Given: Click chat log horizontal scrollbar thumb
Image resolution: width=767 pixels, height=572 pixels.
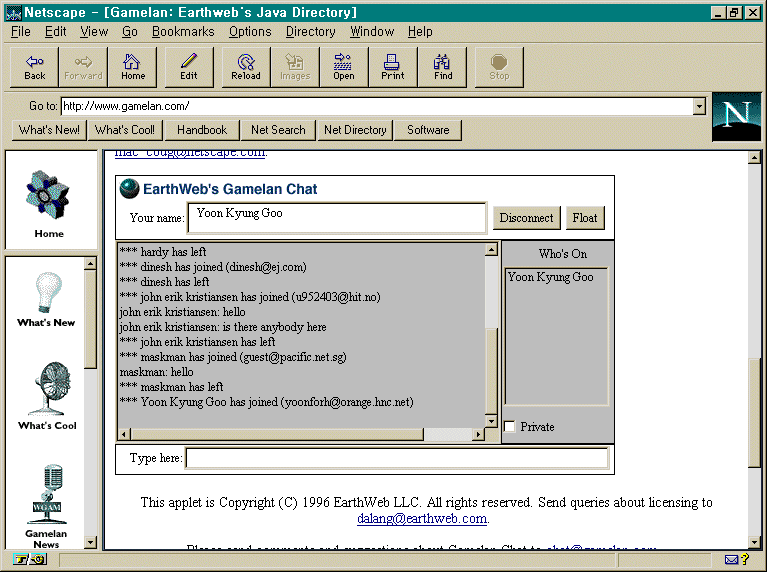Looking at the screenshot, I should (x=277, y=434).
